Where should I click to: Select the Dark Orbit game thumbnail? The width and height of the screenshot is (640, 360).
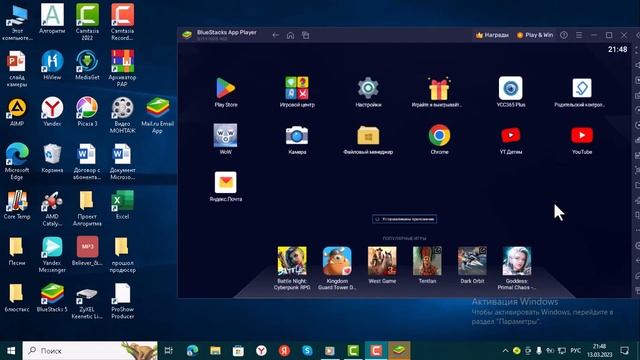pyautogui.click(x=472, y=261)
